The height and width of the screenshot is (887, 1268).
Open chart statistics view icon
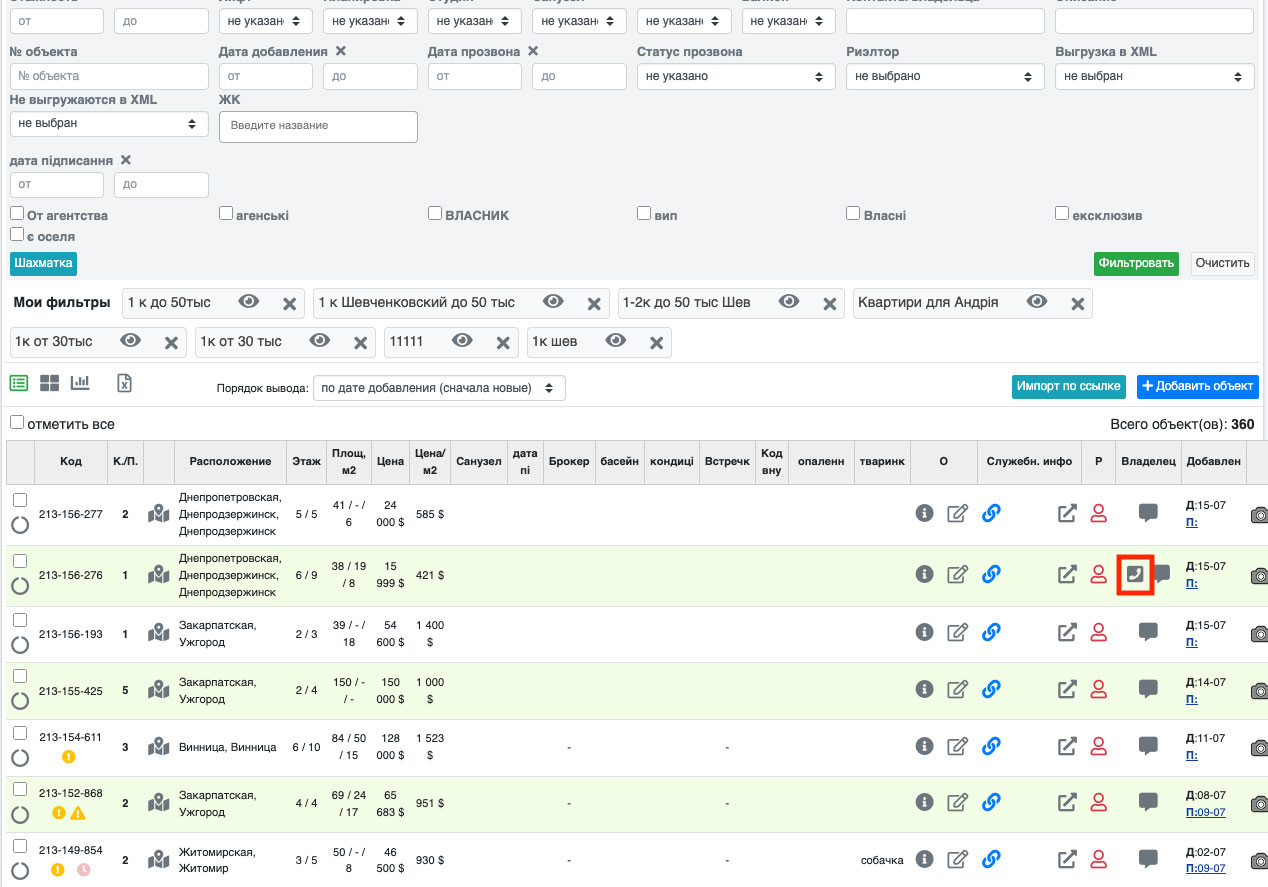(80, 384)
